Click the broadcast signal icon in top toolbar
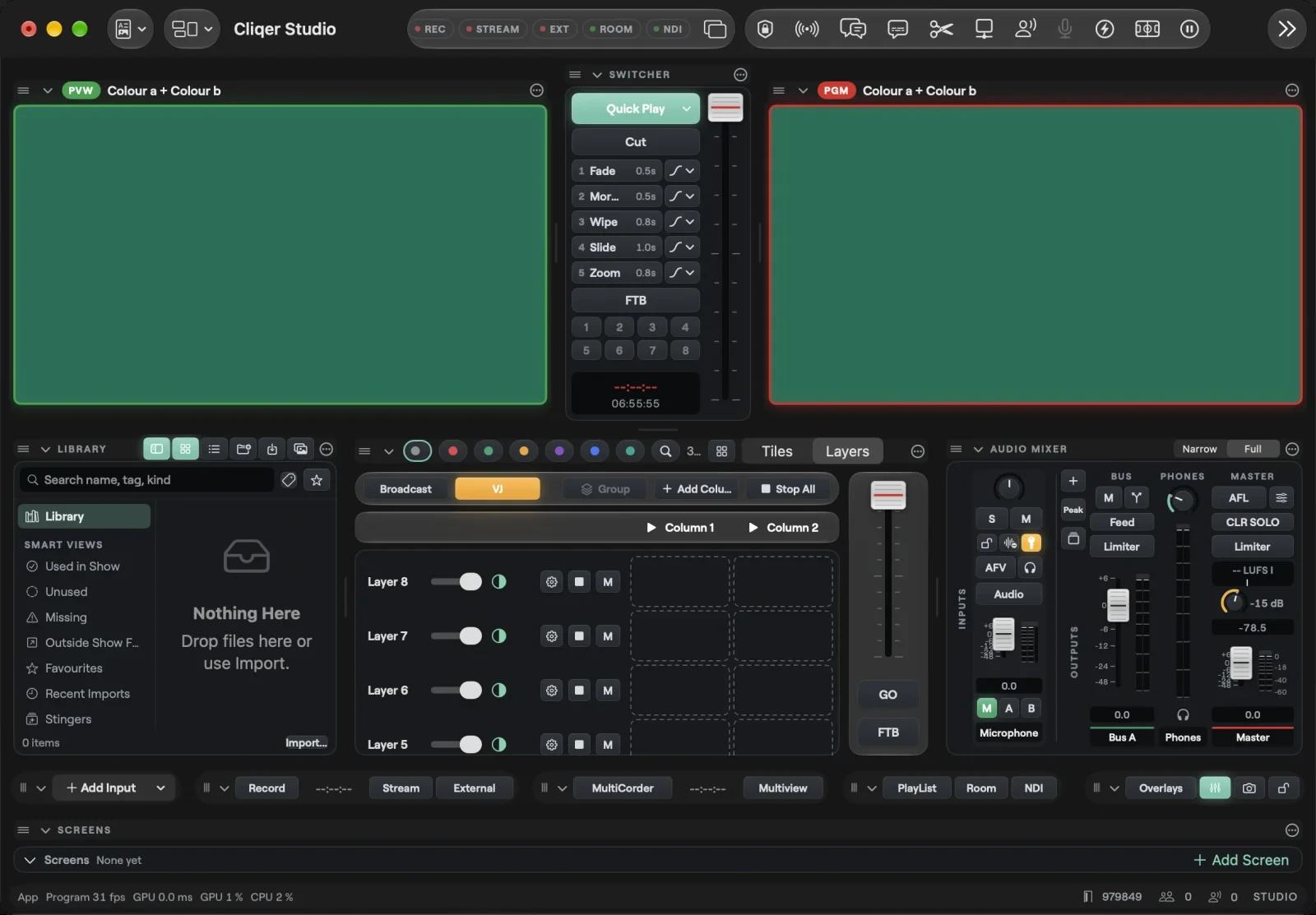Viewport: 1316px width, 915px height. pyautogui.click(x=807, y=29)
